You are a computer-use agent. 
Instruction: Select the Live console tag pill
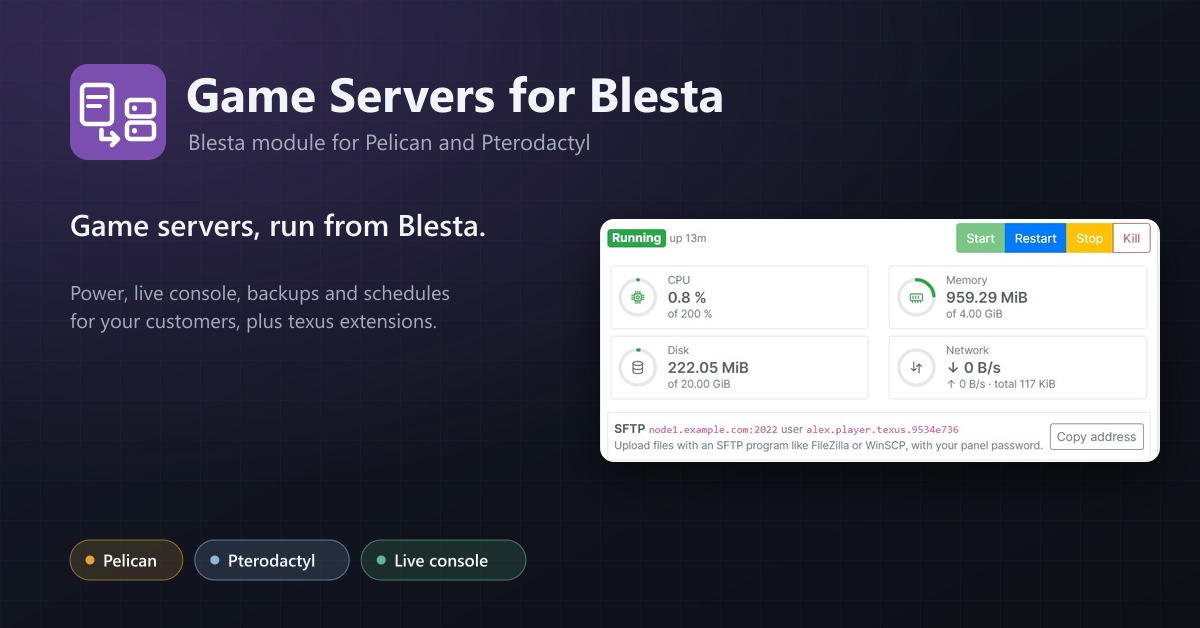click(443, 560)
